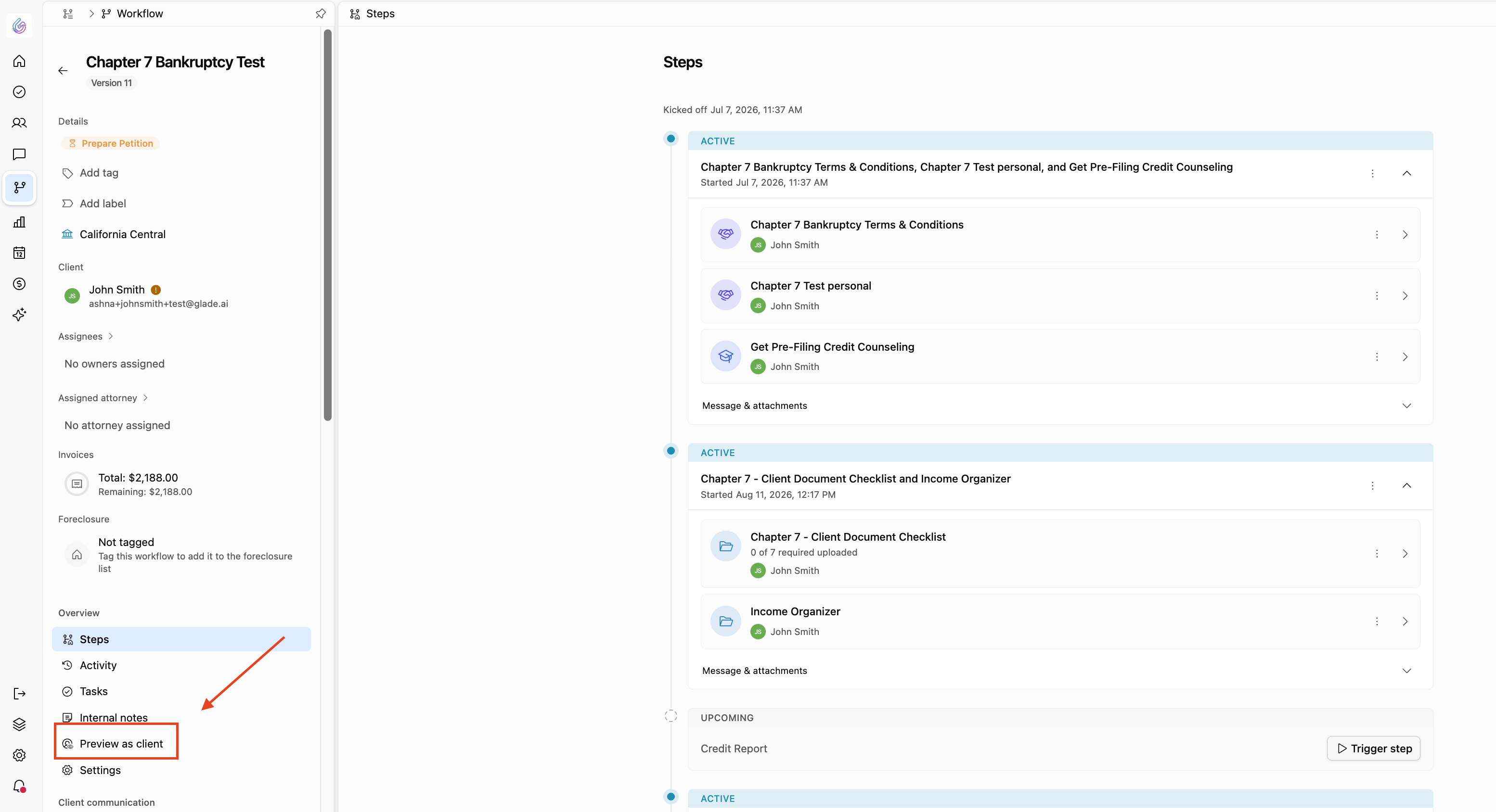Open invoice total $2,188.00 entry
Image resolution: width=1496 pixels, height=812 pixels.
click(128, 484)
